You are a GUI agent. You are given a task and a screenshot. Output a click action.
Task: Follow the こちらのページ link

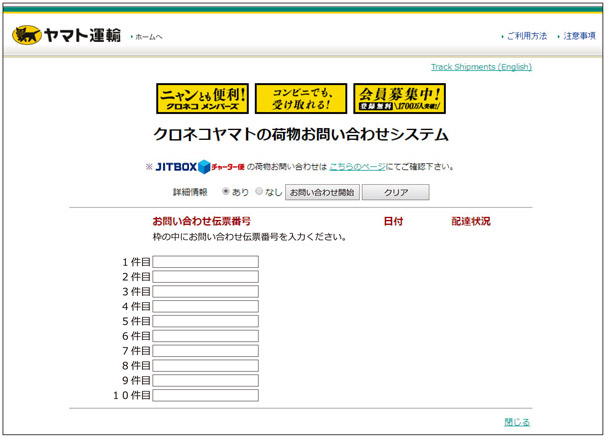[x=360, y=166]
